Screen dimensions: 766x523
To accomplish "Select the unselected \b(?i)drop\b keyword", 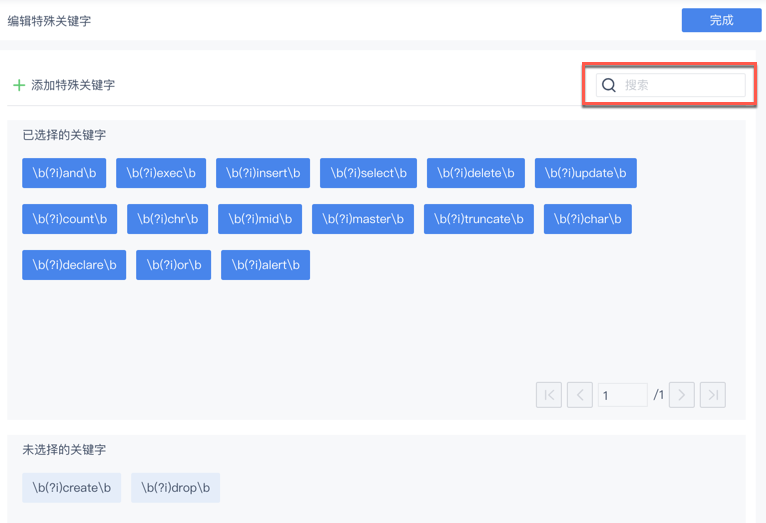I will tap(175, 488).
